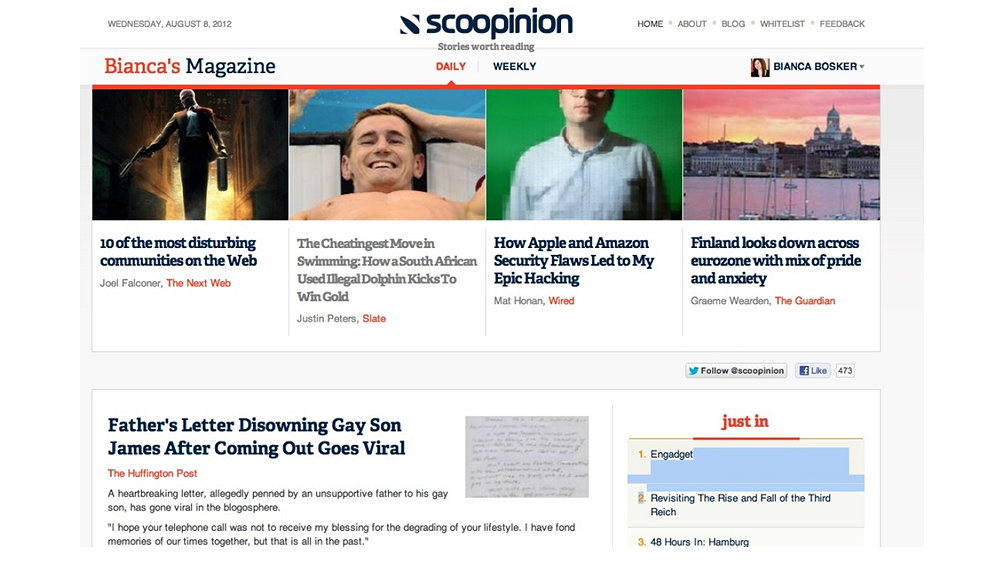Screen dimensions: 1000x563
Task: Select the Daily tab
Action: pos(450,66)
